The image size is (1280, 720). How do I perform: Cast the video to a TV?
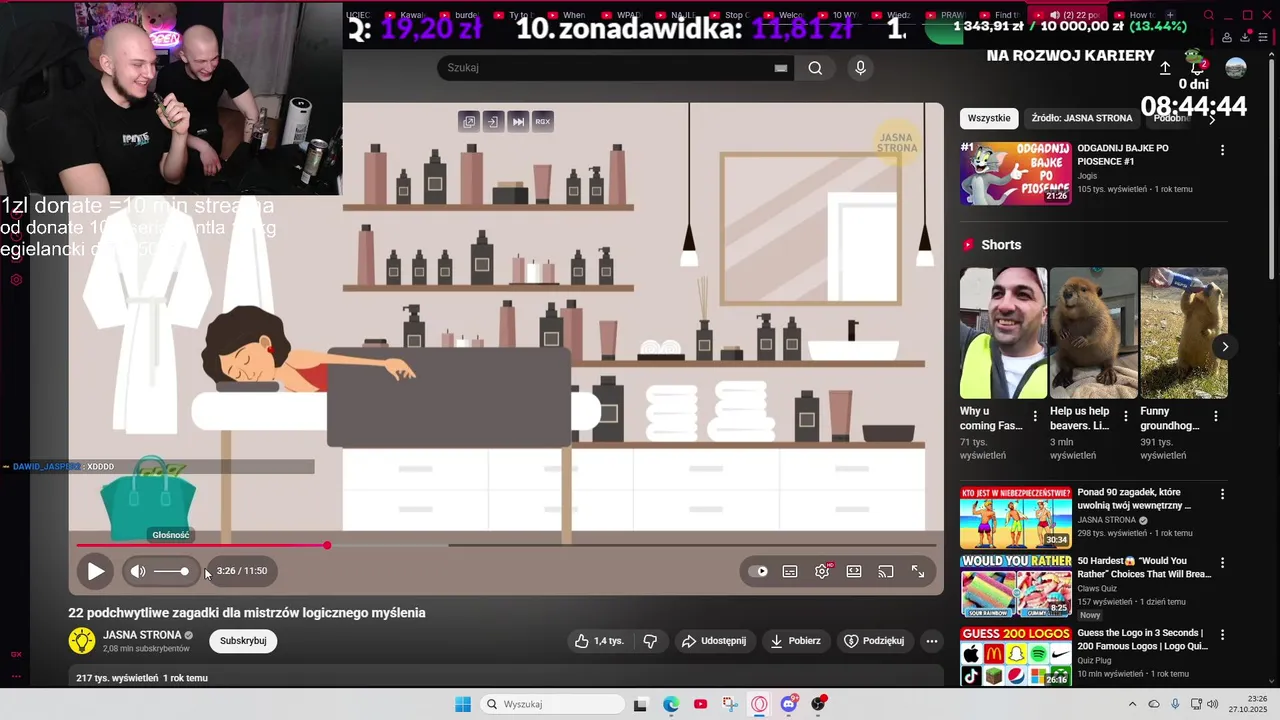886,572
